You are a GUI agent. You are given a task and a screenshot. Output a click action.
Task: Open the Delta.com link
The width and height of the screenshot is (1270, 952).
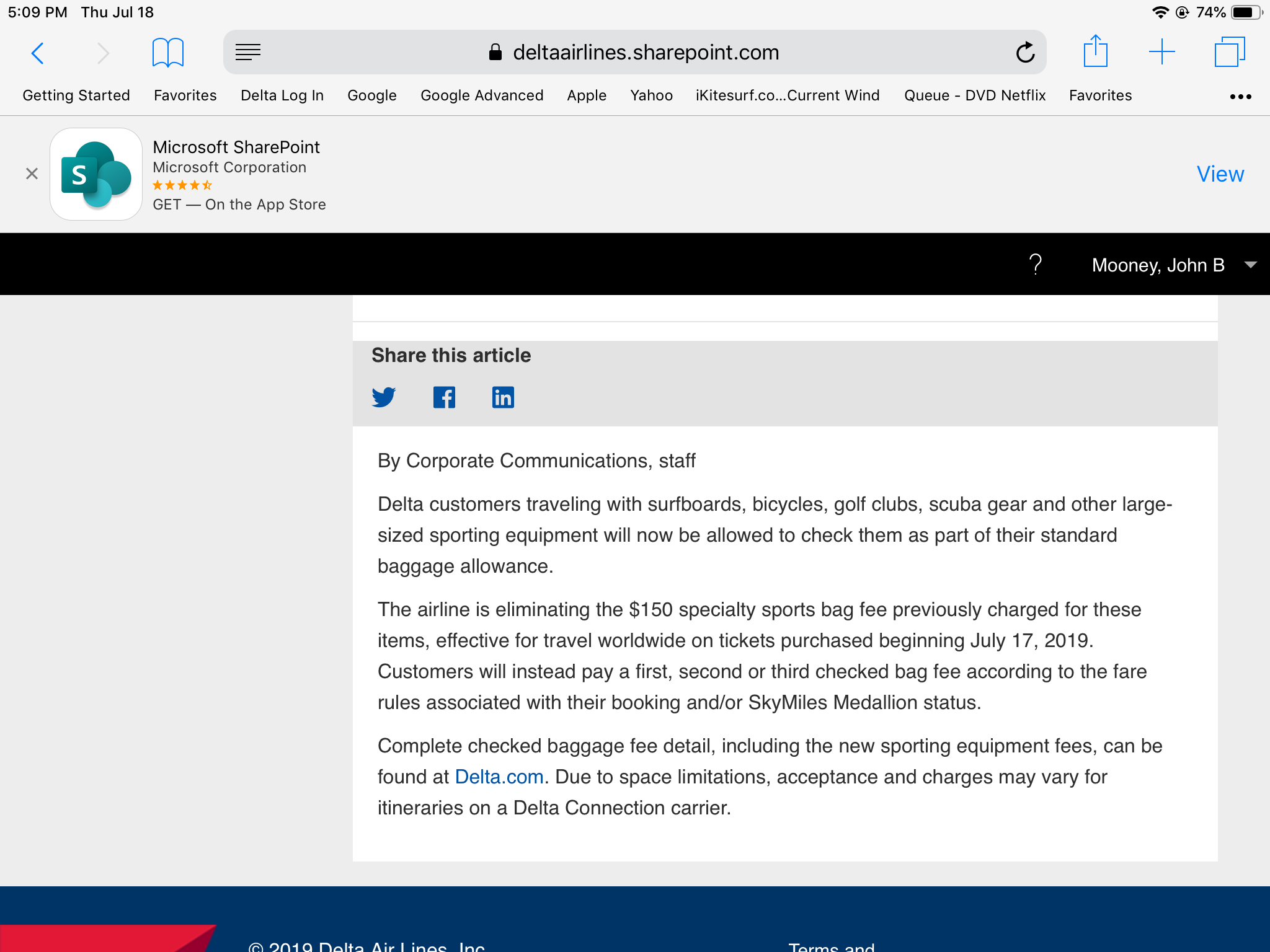[x=499, y=777]
